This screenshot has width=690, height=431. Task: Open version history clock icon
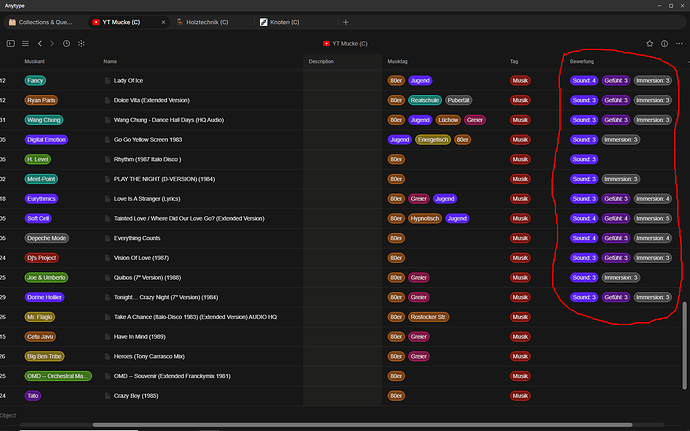pyautogui.click(x=66, y=44)
